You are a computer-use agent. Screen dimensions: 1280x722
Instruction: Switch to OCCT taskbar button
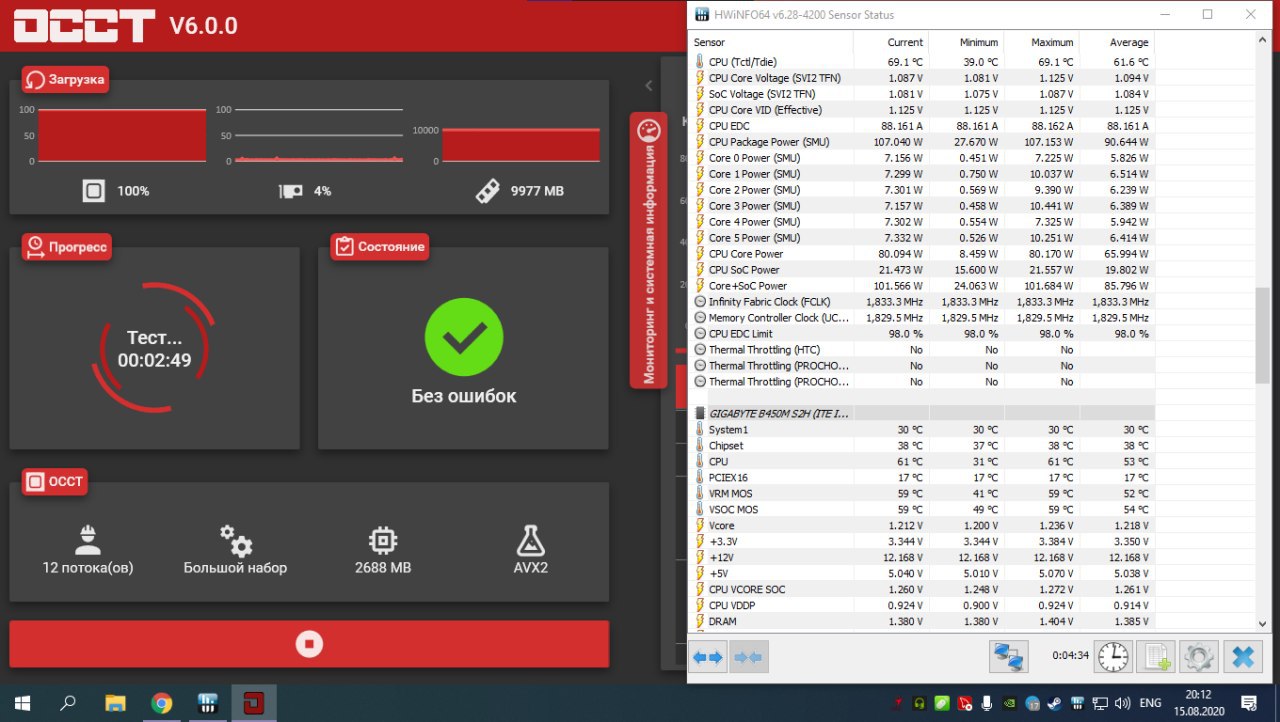pyautogui.click(x=254, y=703)
